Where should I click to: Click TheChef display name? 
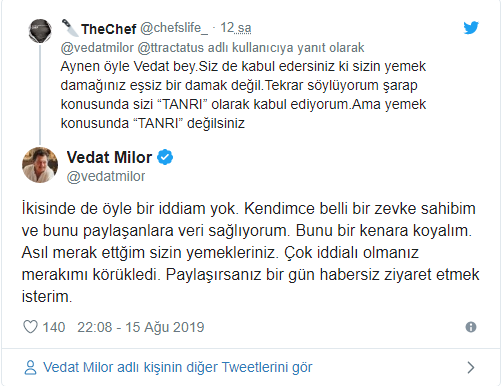click(109, 29)
